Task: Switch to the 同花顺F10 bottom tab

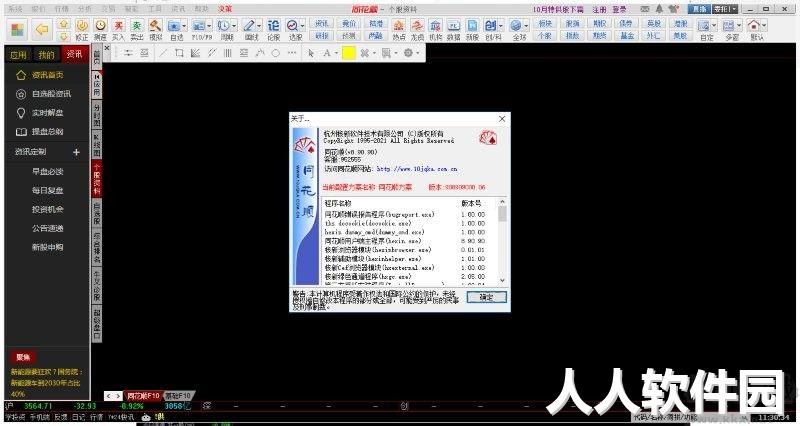Action: [143, 395]
